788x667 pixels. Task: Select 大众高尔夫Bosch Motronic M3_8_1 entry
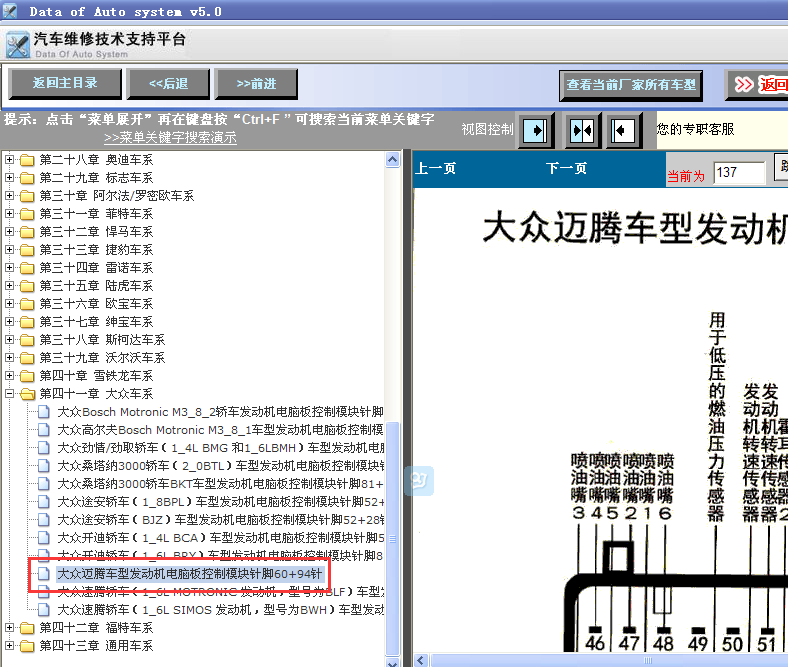point(220,430)
